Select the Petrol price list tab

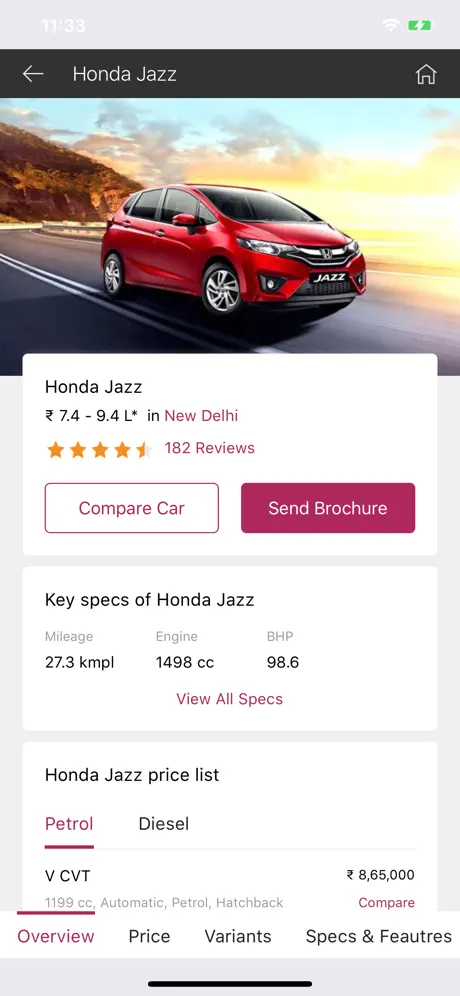pyautogui.click(x=69, y=824)
